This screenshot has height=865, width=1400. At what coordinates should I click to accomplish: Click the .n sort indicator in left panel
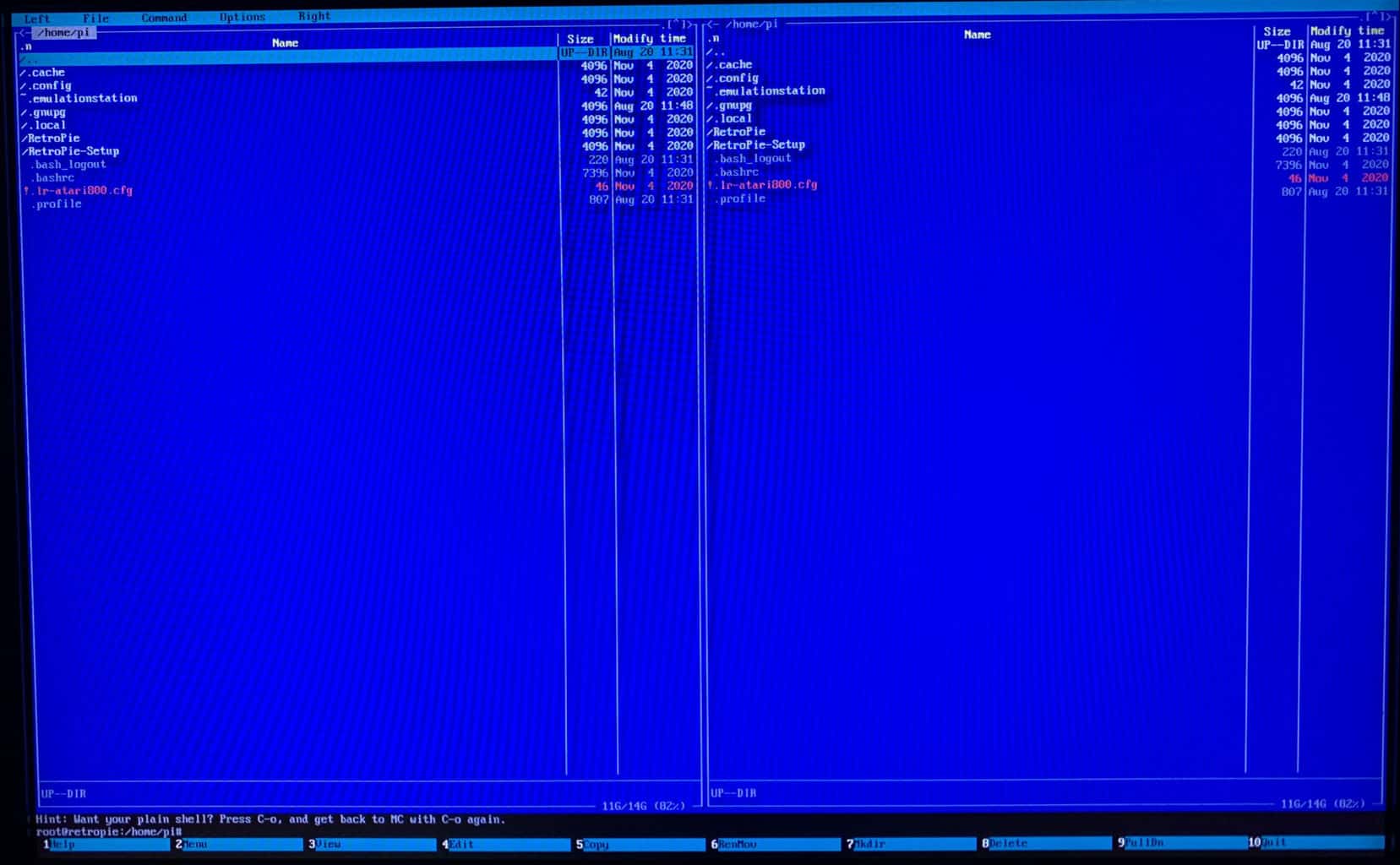[x=26, y=46]
